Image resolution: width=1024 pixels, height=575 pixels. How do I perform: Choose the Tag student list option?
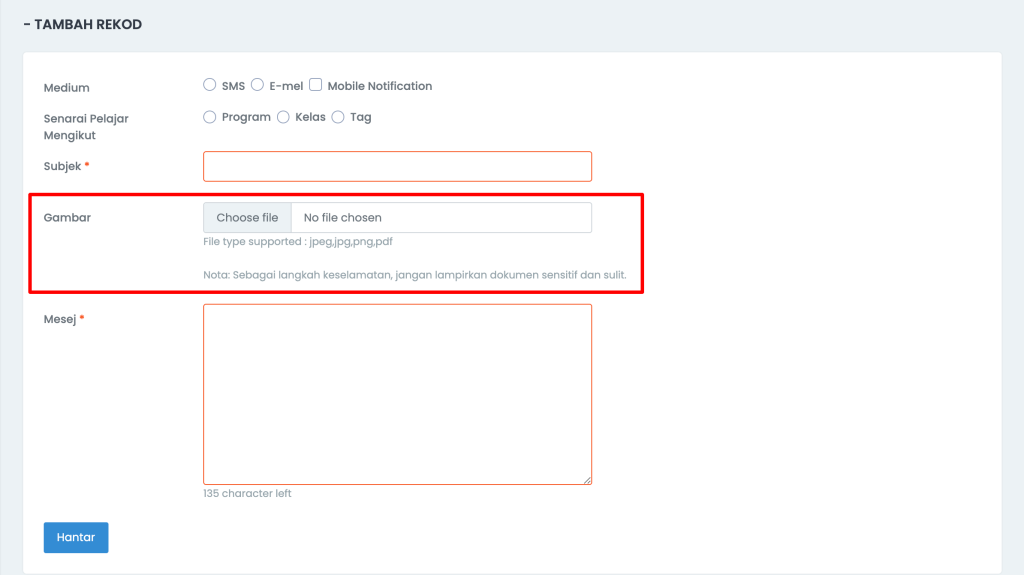[338, 117]
